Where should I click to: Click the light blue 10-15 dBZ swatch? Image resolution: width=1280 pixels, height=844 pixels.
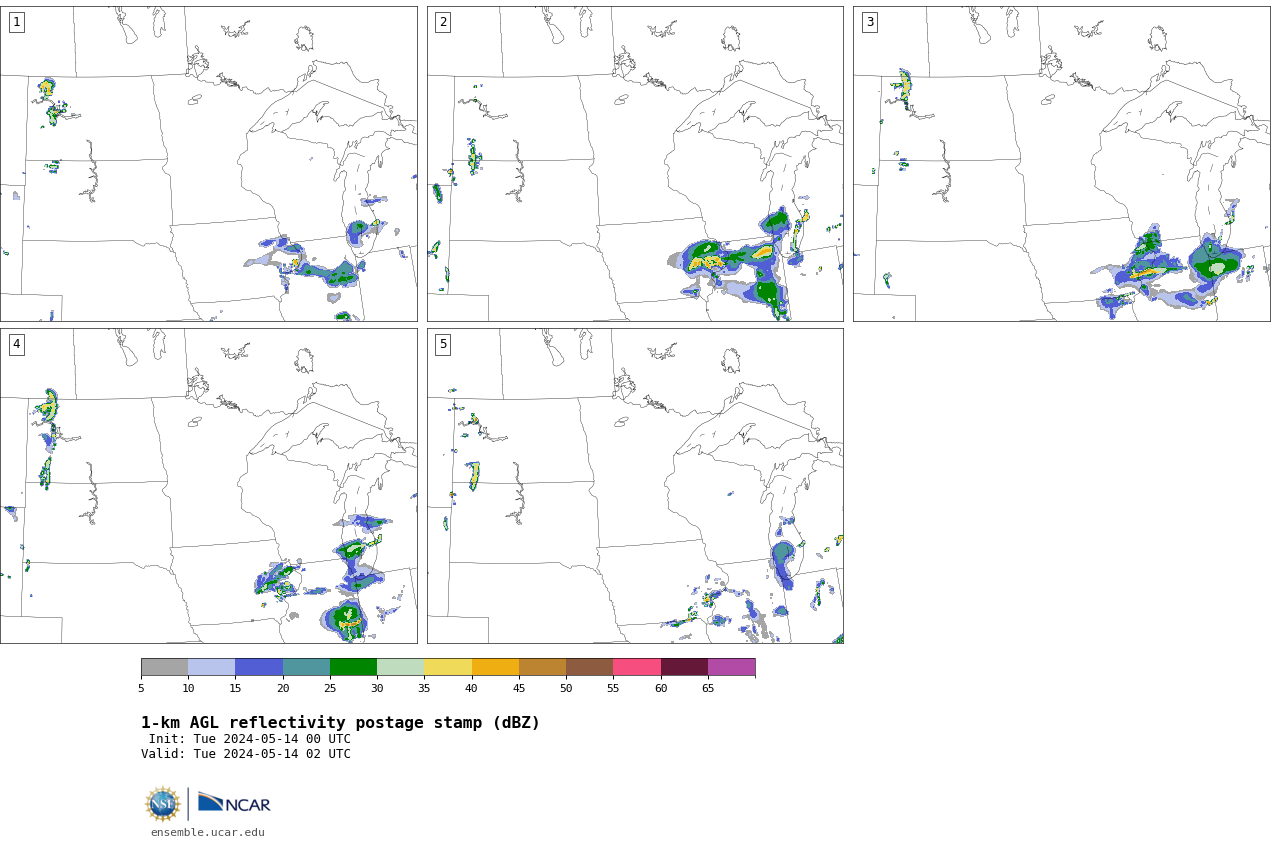click(211, 667)
